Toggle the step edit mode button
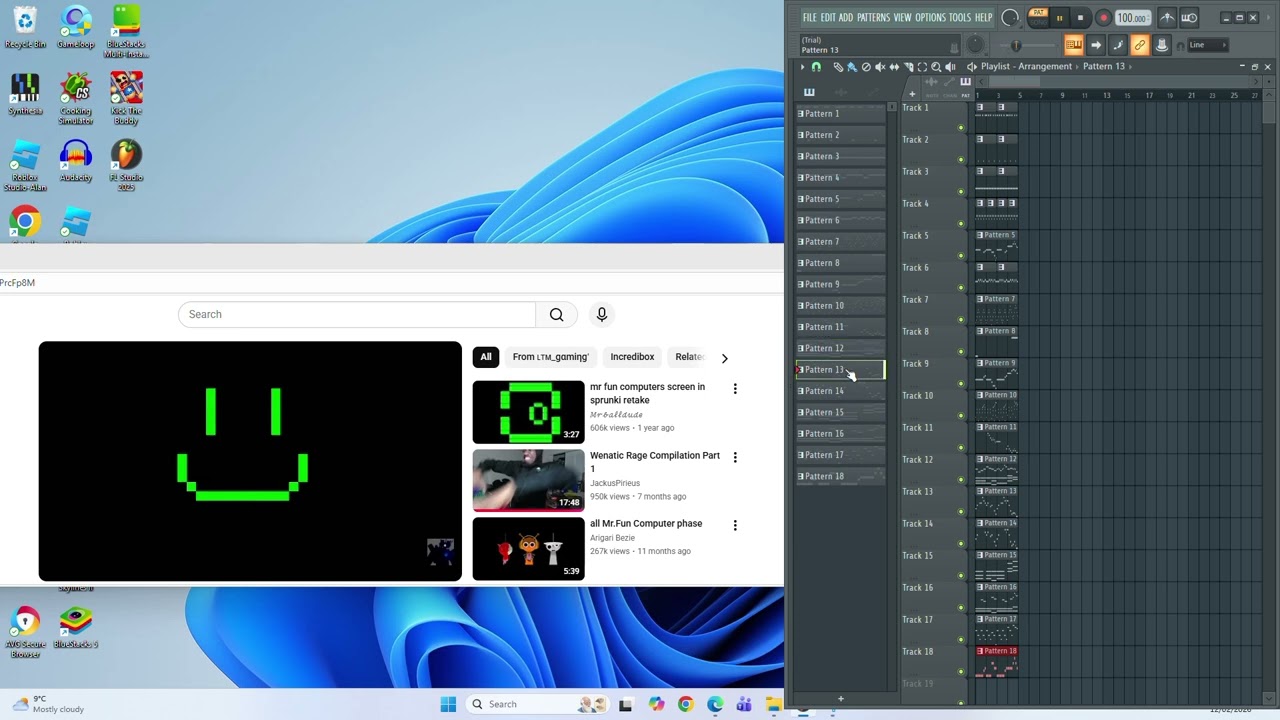This screenshot has width=1280, height=720. pyautogui.click(x=1118, y=45)
